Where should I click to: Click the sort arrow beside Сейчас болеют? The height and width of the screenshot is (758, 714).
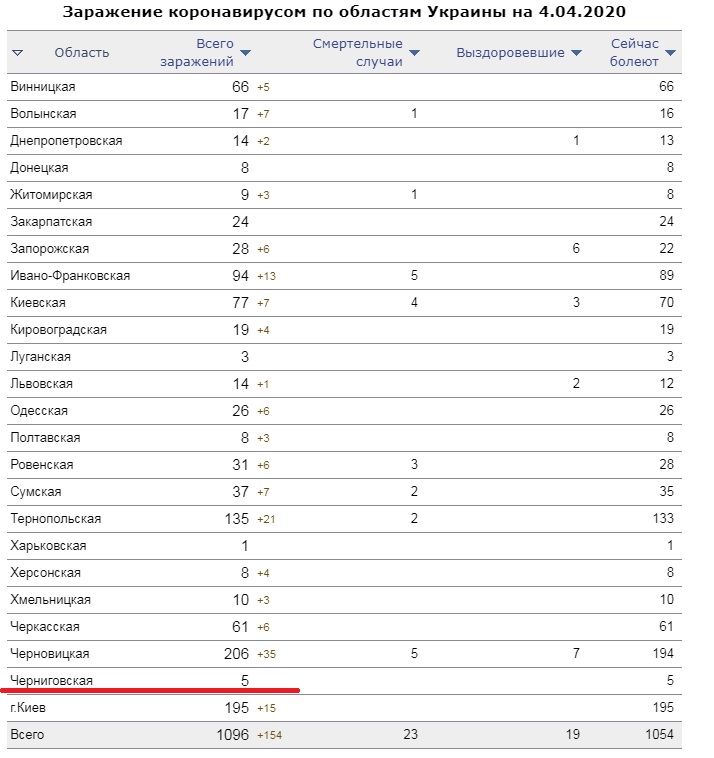(670, 52)
